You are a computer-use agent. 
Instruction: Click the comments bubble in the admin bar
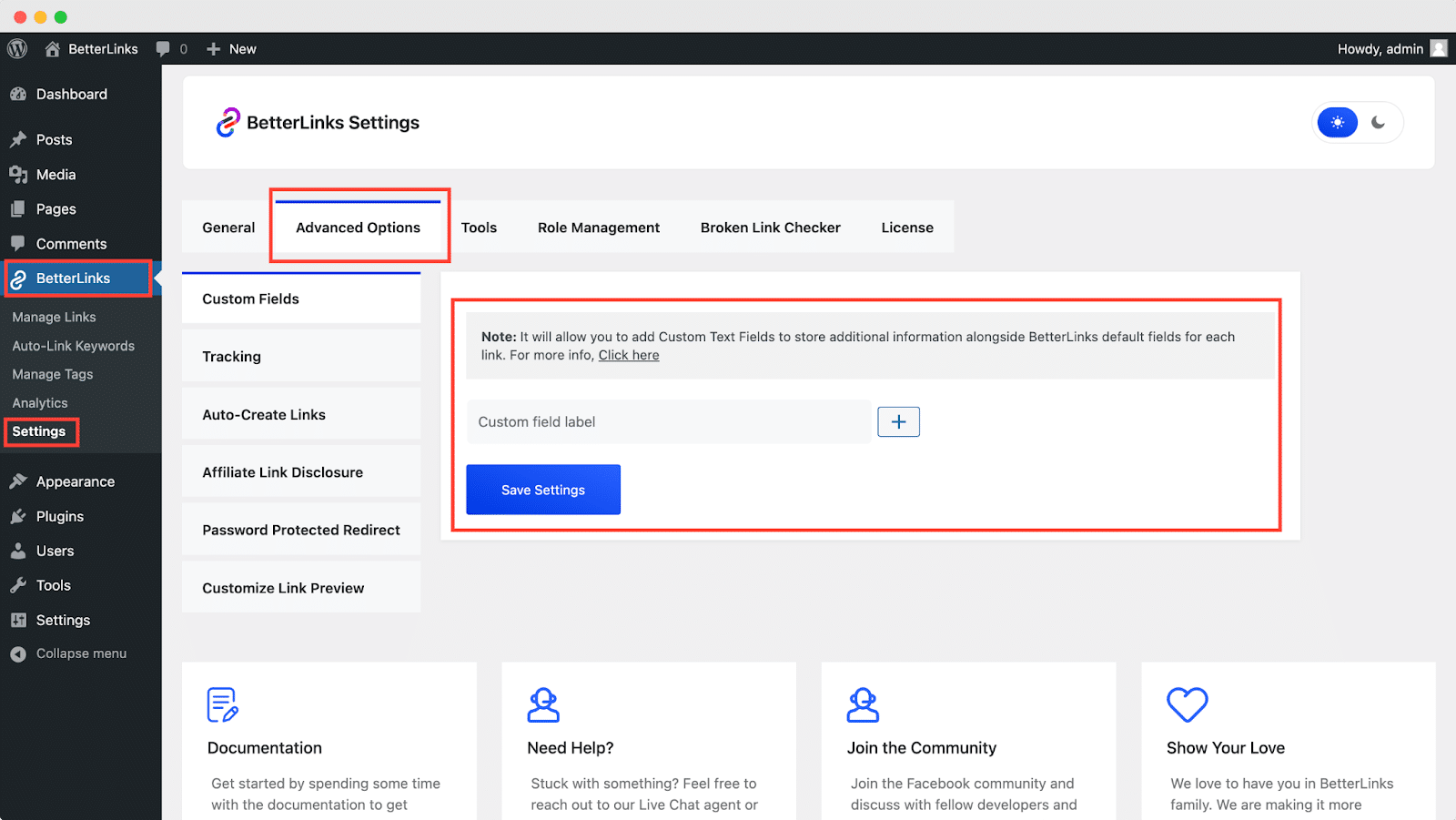pyautogui.click(x=164, y=48)
